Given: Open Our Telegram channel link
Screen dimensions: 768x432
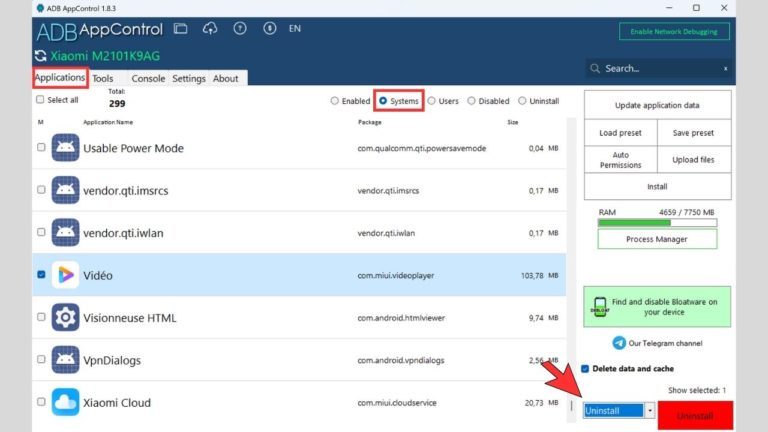Looking at the screenshot, I should [x=665, y=343].
